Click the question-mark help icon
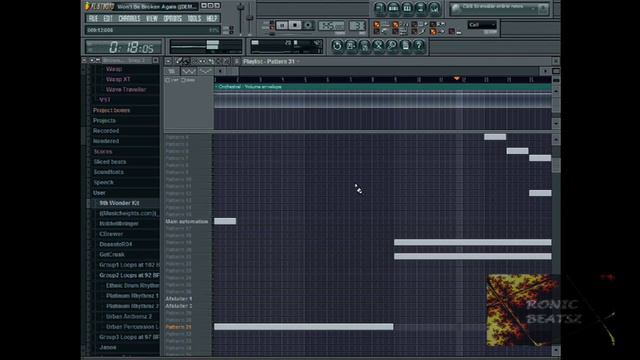 [x=419, y=46]
